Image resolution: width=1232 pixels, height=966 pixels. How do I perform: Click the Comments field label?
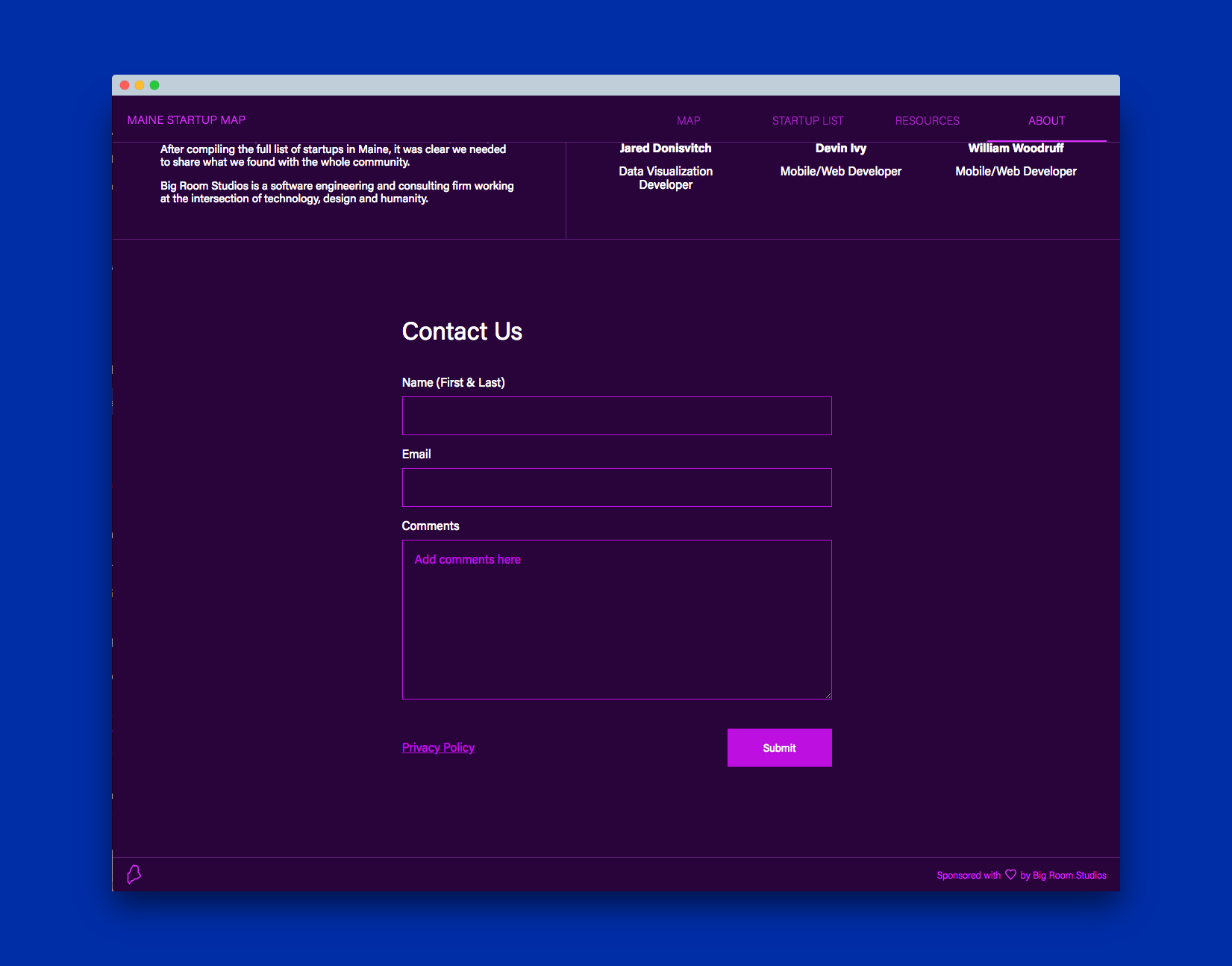coord(431,526)
